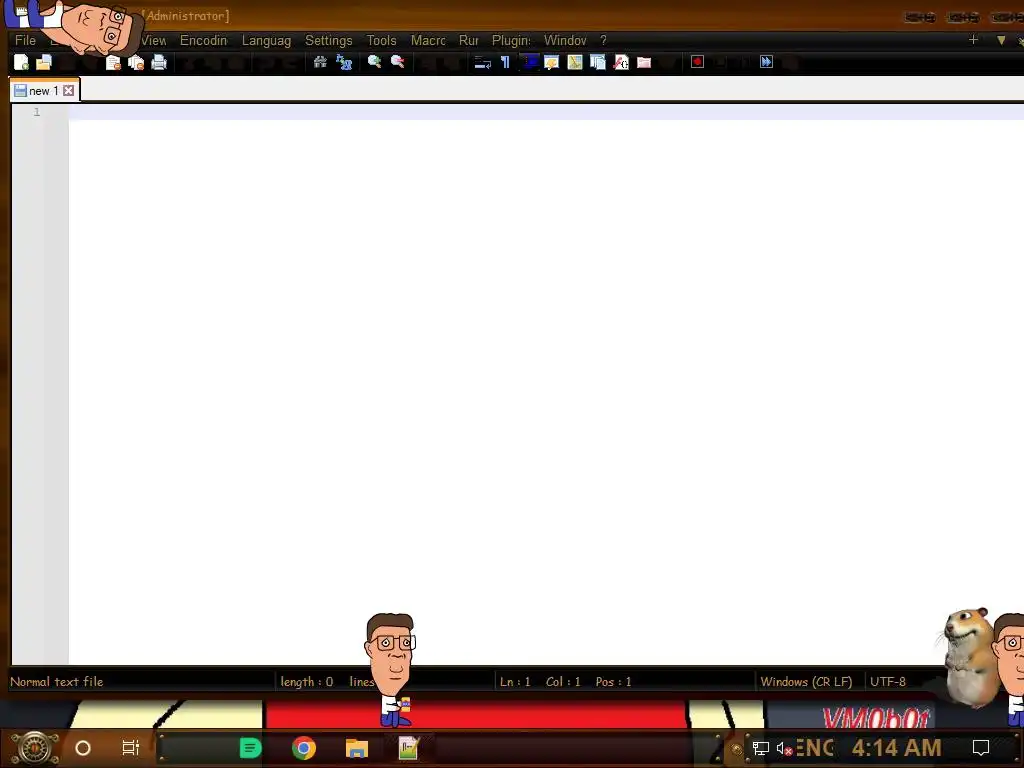Click the Folder as Workspace icon
The height and width of the screenshot is (768, 1024).
[644, 62]
